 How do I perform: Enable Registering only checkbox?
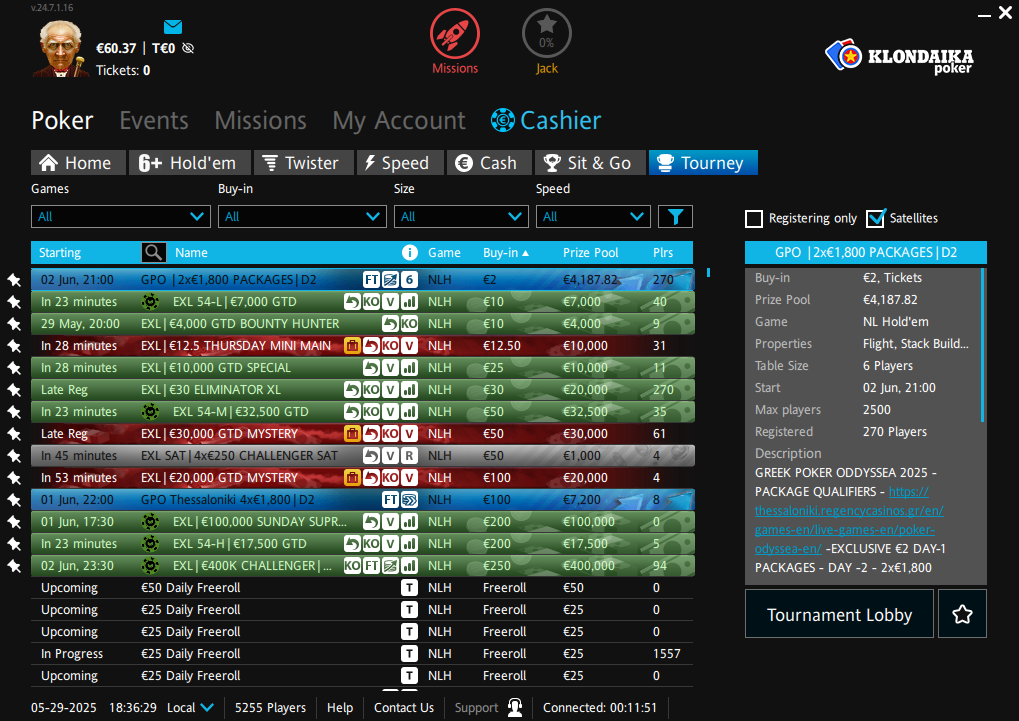pos(754,218)
